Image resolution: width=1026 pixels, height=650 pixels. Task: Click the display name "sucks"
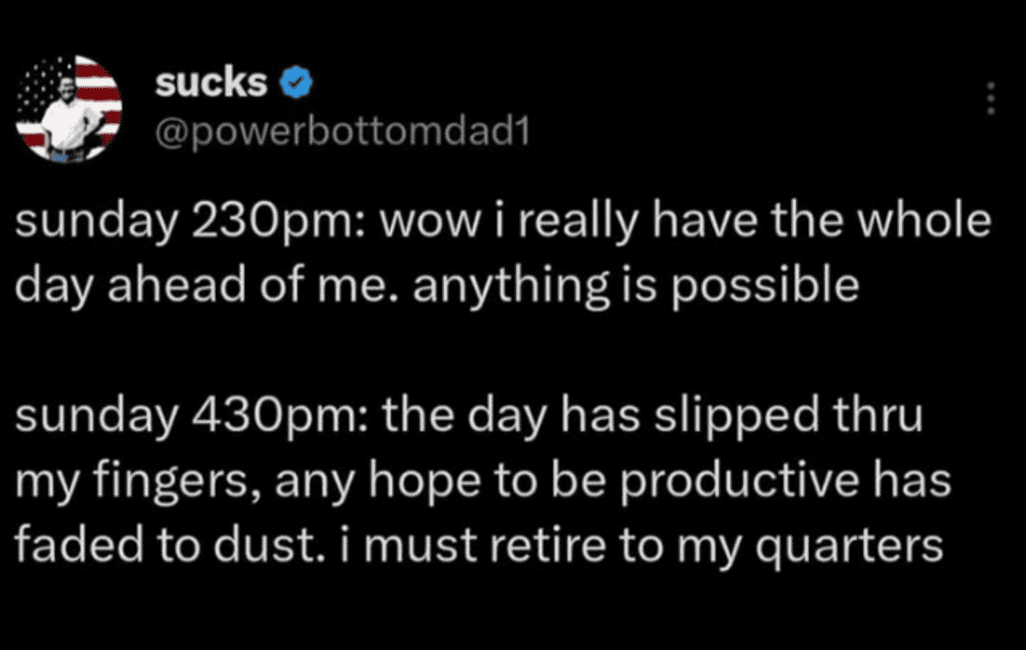click(211, 84)
